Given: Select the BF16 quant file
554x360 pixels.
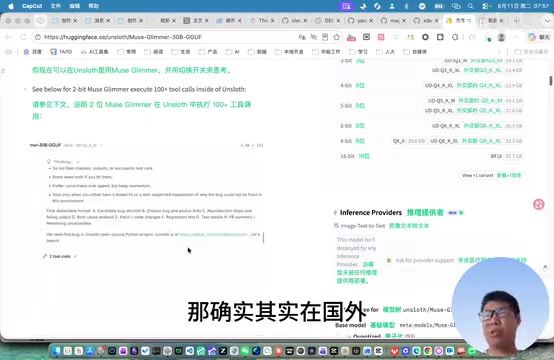Looking at the screenshot, I should pyautogui.click(x=506, y=156).
